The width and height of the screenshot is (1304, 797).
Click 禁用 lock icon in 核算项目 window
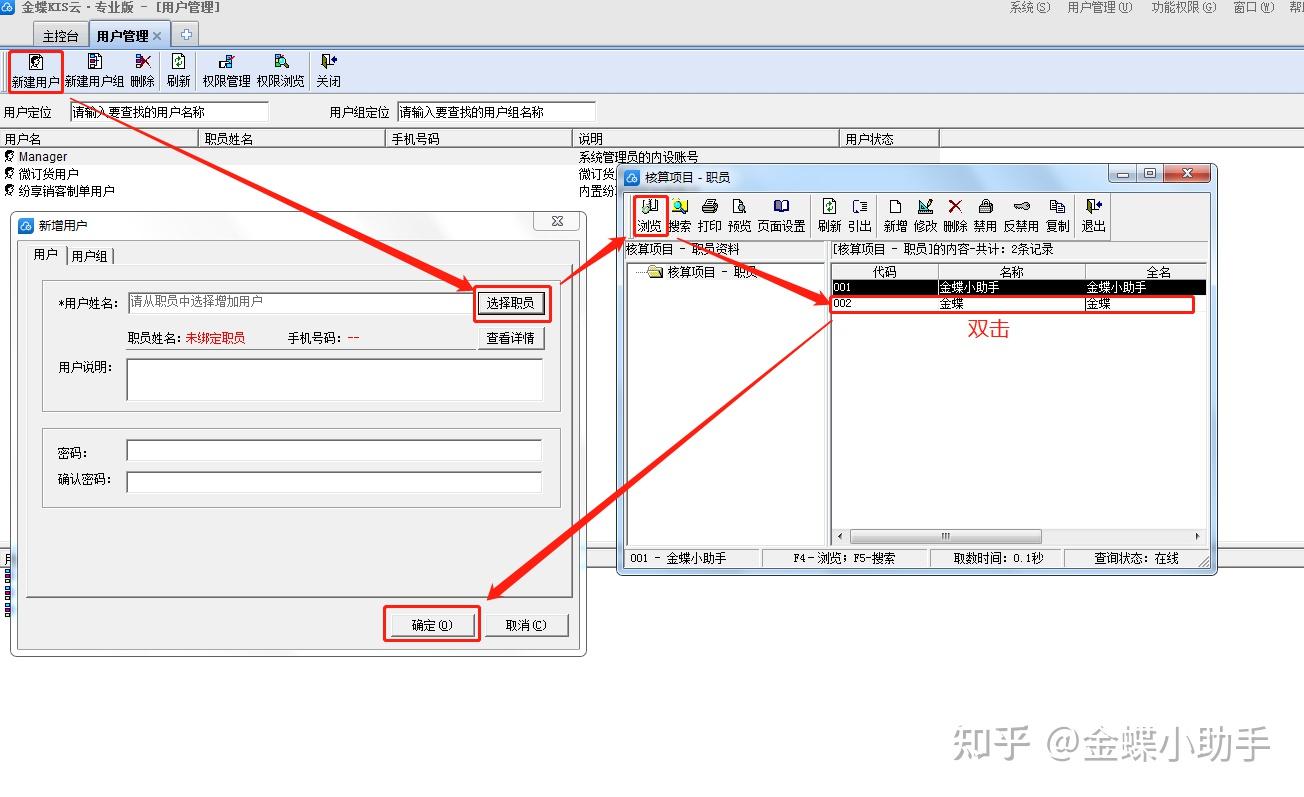985,215
